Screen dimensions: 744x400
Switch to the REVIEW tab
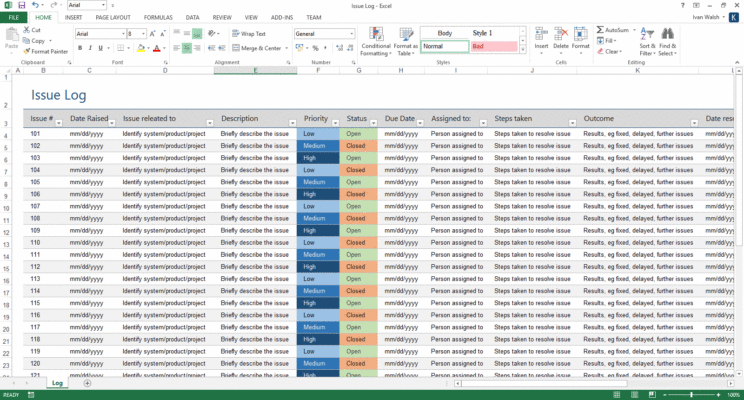(x=222, y=18)
